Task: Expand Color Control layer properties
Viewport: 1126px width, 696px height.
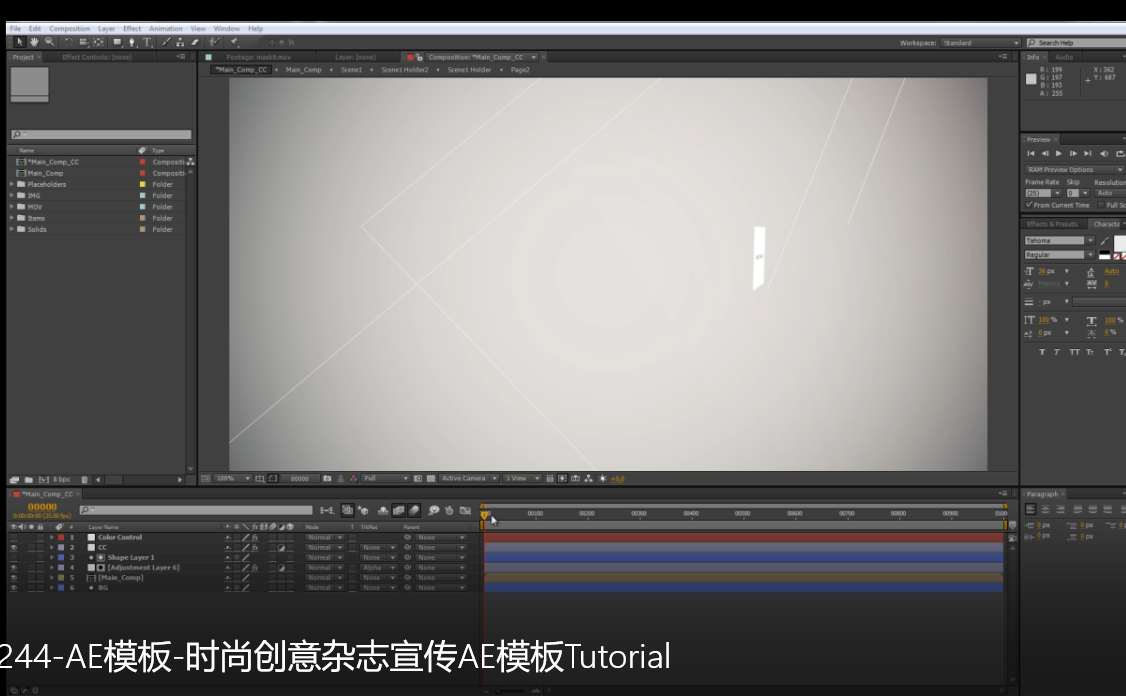Action: coord(52,537)
